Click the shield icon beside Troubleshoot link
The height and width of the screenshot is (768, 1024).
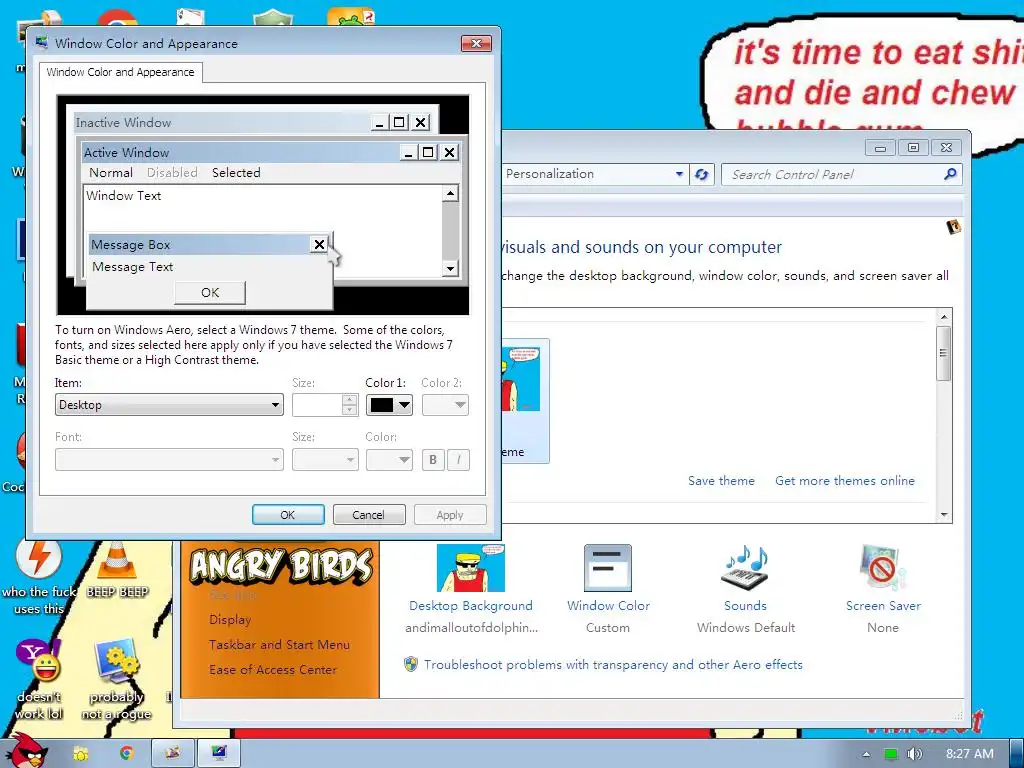click(411, 665)
